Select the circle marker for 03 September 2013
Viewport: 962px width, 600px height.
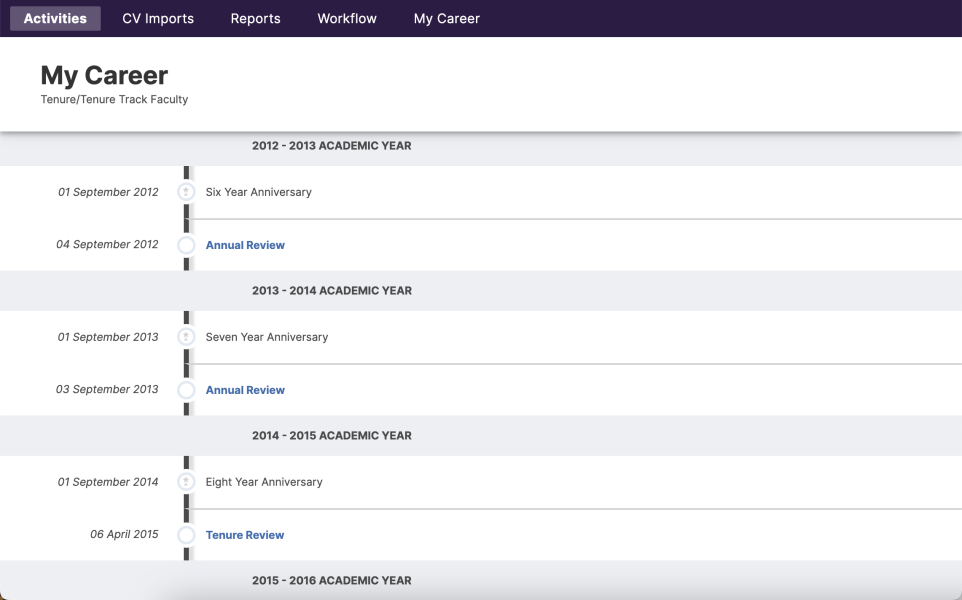(x=186, y=390)
